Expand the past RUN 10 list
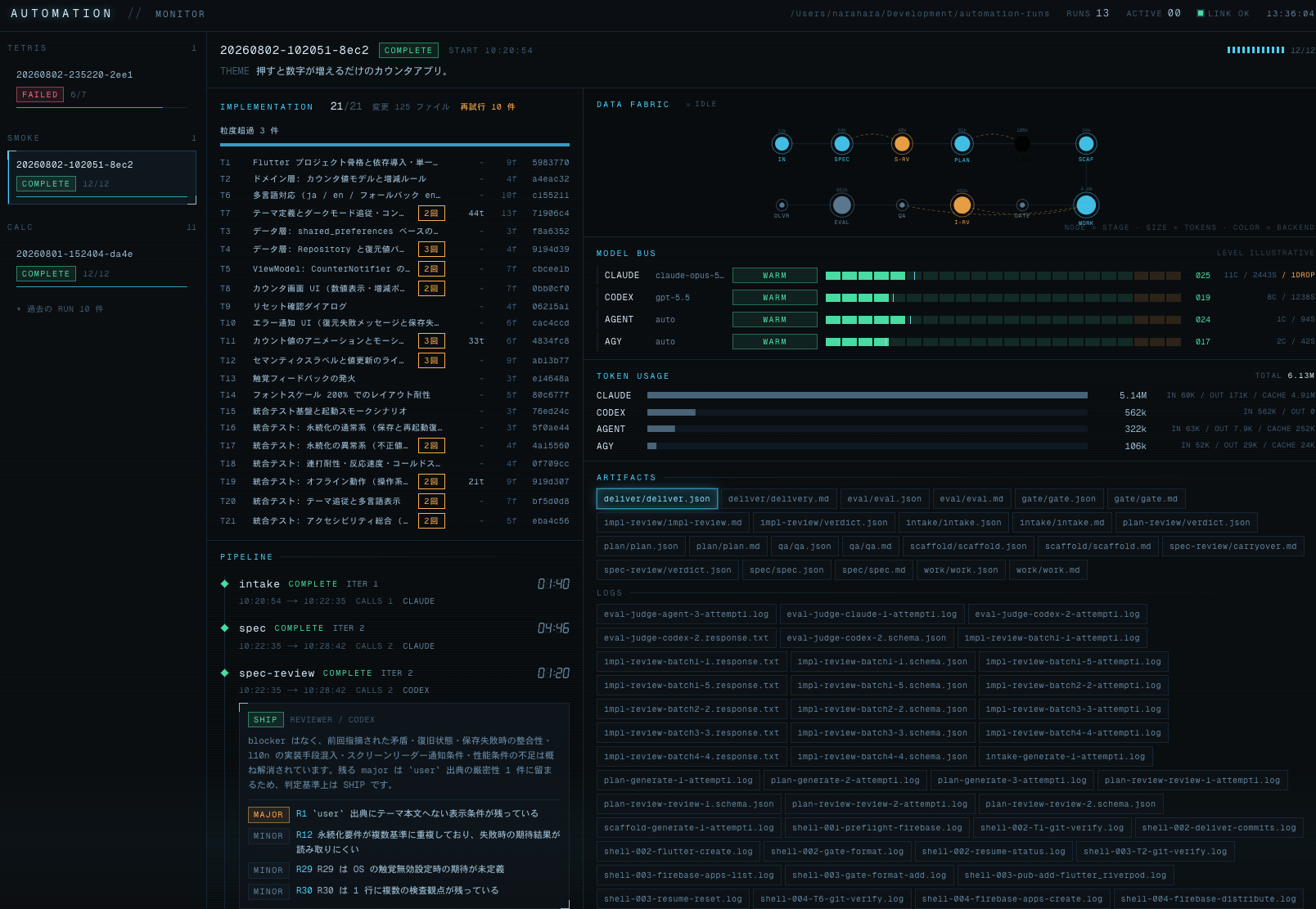The height and width of the screenshot is (909, 1316). point(60,308)
